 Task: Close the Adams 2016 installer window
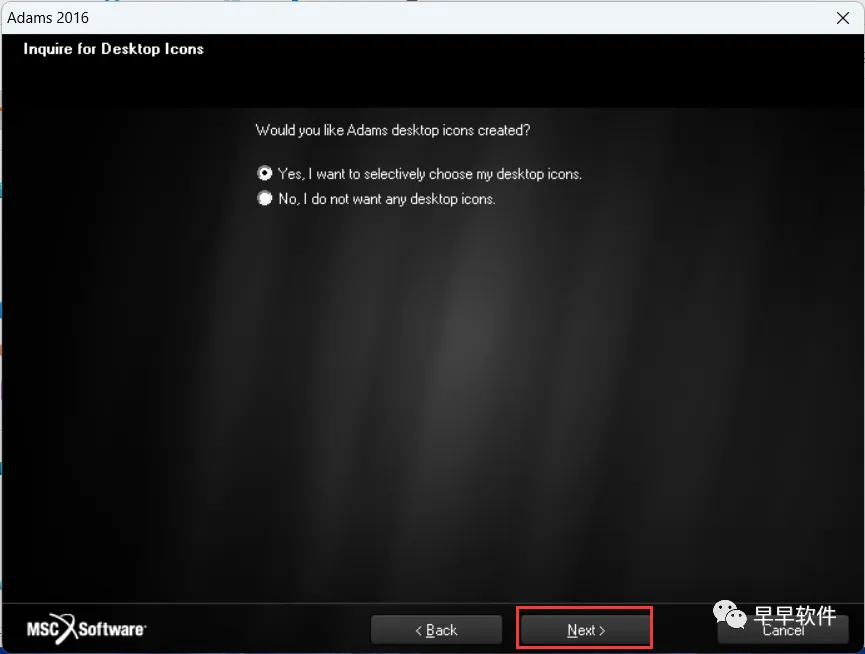point(842,18)
